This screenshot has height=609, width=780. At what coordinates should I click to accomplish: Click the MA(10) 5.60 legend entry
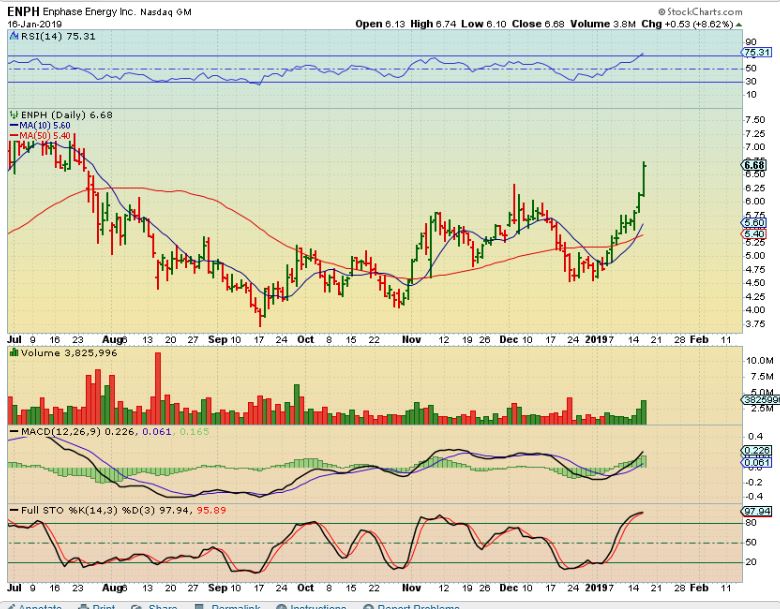tap(41, 126)
